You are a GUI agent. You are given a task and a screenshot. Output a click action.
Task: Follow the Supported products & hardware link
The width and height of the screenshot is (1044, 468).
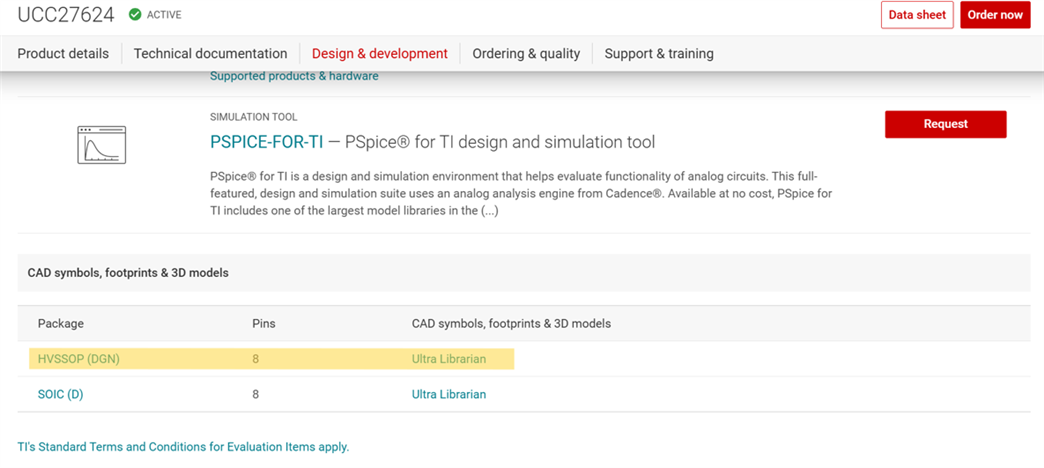[x=294, y=76]
